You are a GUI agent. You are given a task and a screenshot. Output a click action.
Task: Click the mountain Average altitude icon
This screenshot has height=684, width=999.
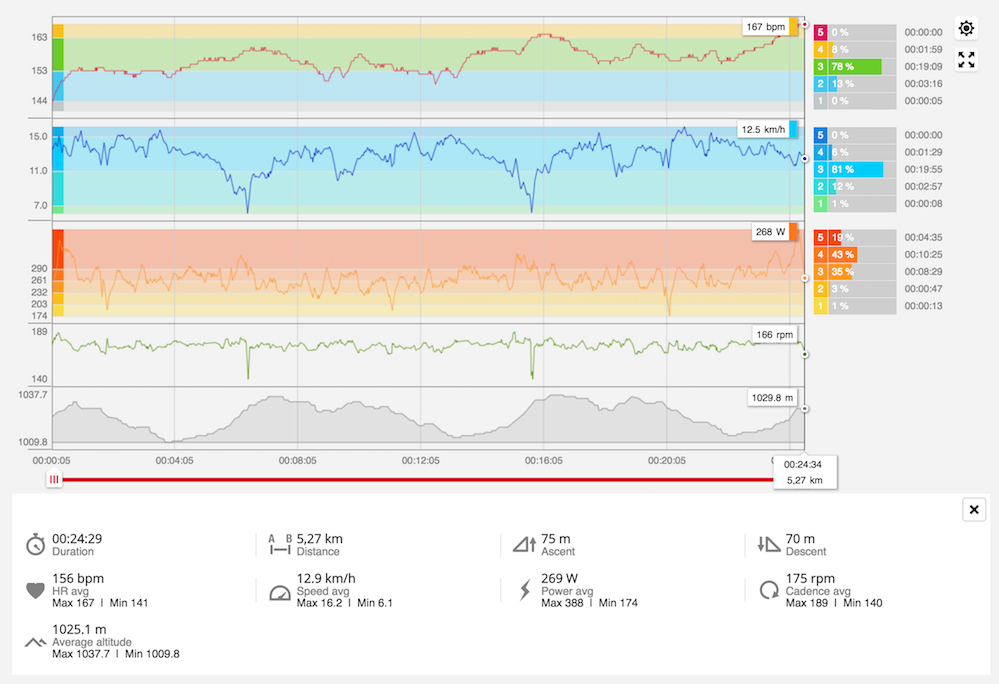[36, 641]
